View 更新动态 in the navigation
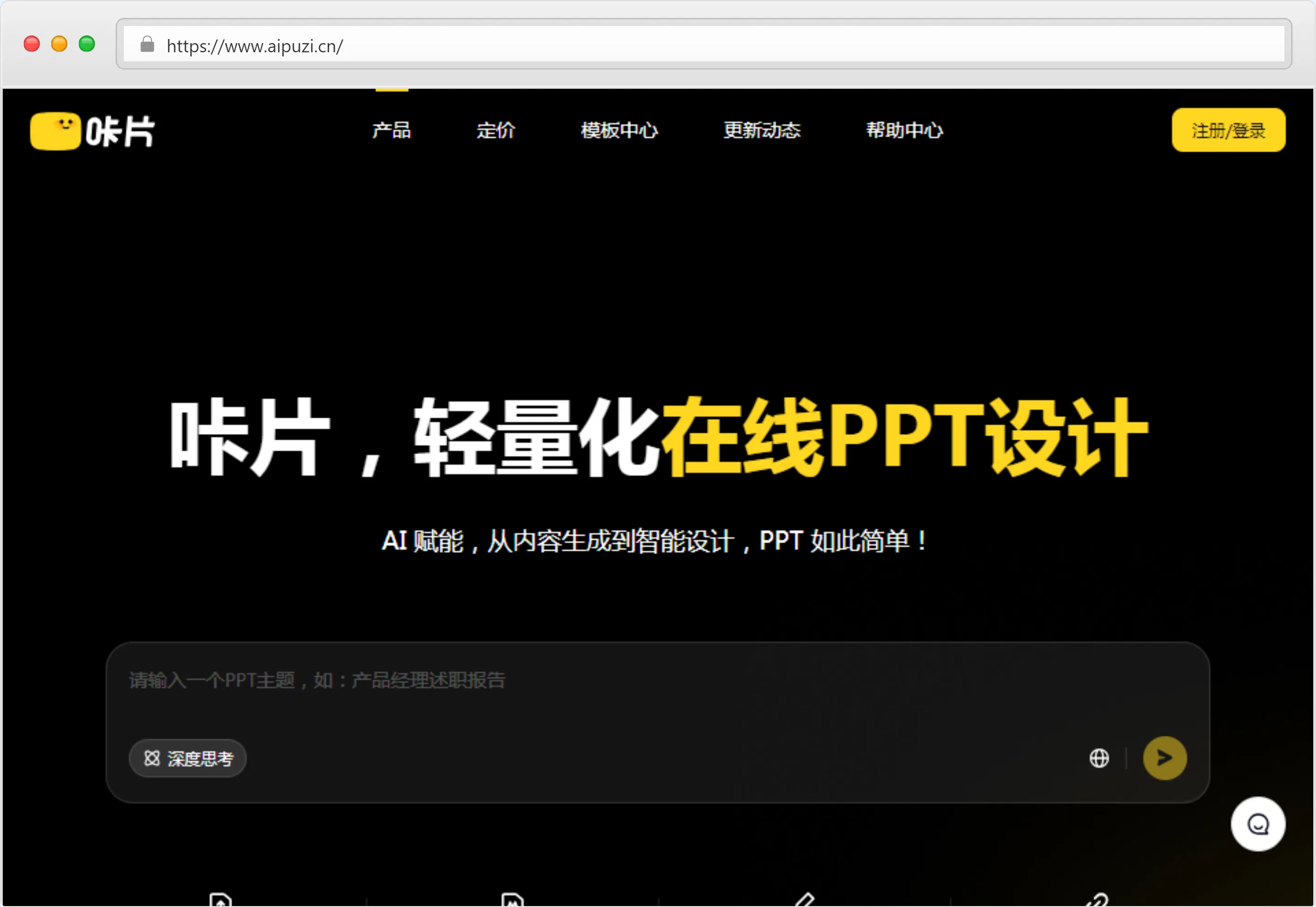 point(762,130)
